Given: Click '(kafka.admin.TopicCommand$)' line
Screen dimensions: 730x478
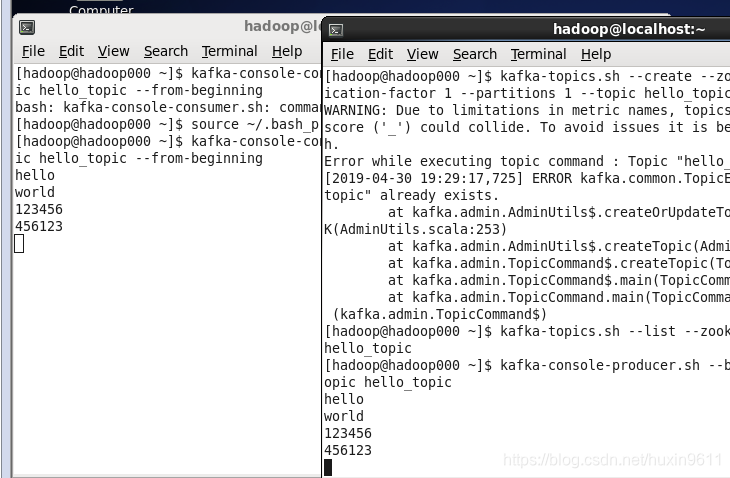Looking at the screenshot, I should coord(439,314).
